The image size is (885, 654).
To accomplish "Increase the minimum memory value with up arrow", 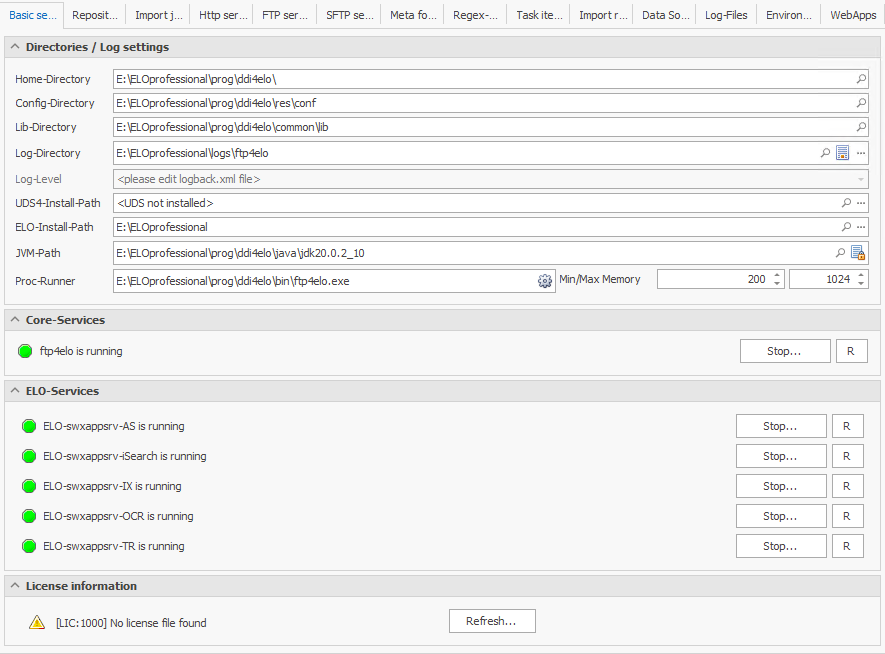I will 777,276.
